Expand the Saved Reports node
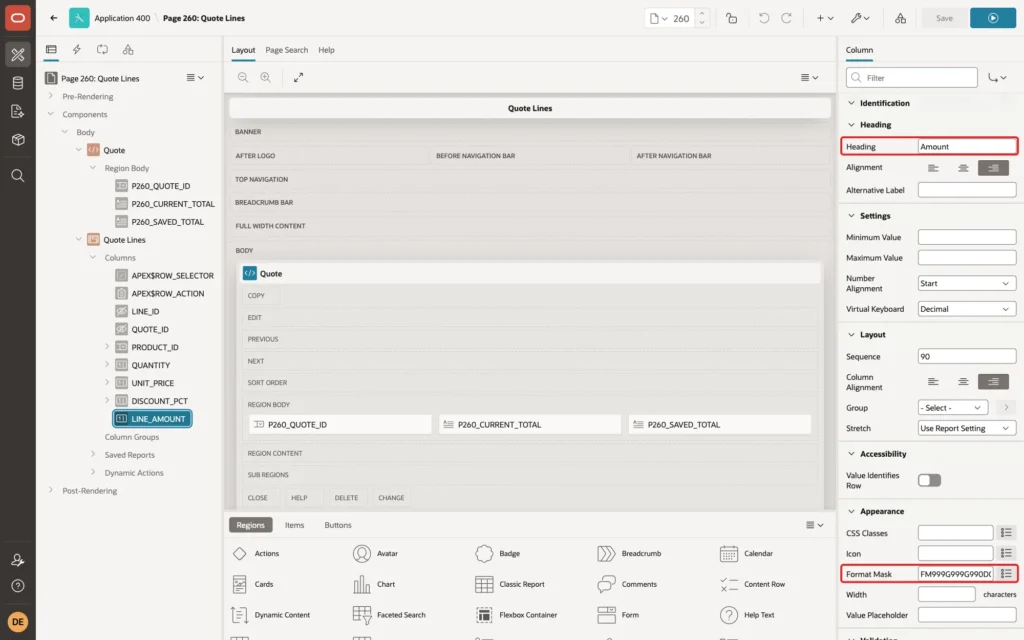Image resolution: width=1024 pixels, height=640 pixels. click(93, 455)
